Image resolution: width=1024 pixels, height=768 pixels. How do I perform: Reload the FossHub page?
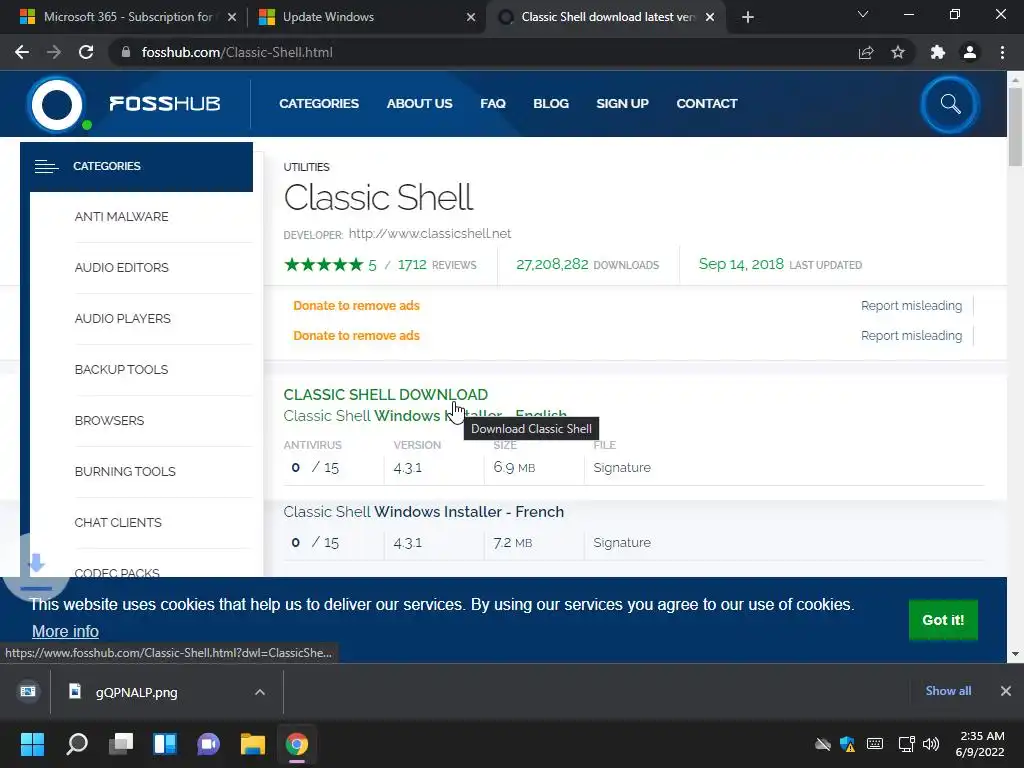[x=86, y=52]
